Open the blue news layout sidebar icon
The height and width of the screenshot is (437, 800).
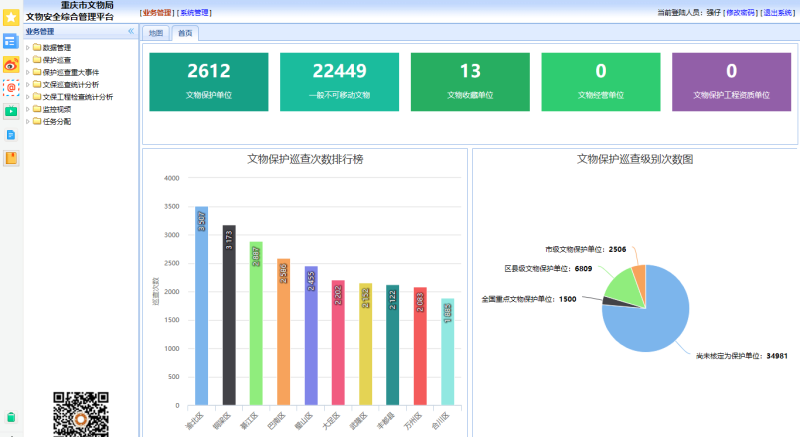(11, 41)
